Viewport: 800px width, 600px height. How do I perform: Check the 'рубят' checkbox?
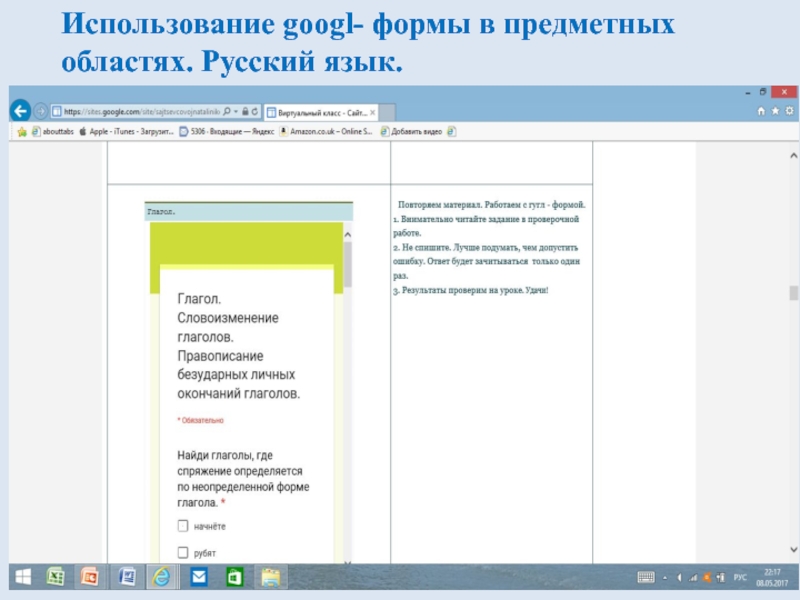coord(183,552)
